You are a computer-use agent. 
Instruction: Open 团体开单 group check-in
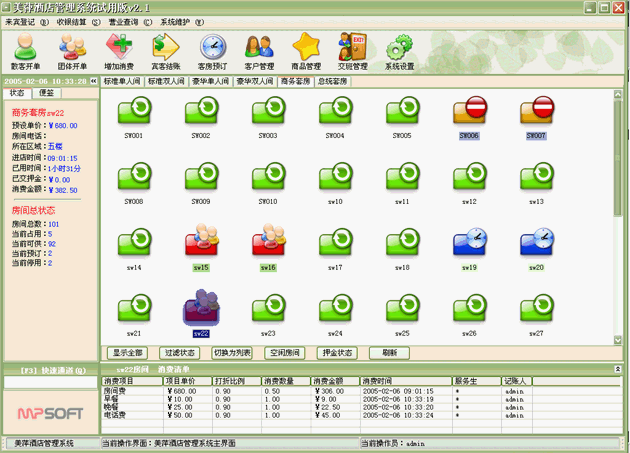tap(73, 51)
